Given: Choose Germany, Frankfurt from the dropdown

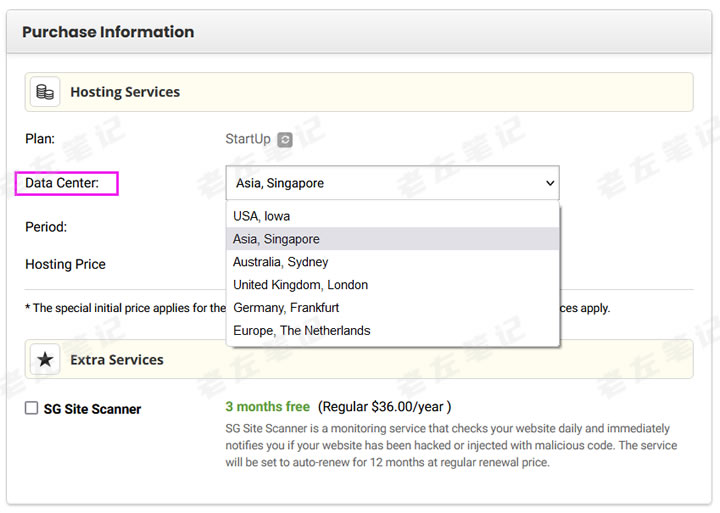Looking at the screenshot, I should (286, 308).
